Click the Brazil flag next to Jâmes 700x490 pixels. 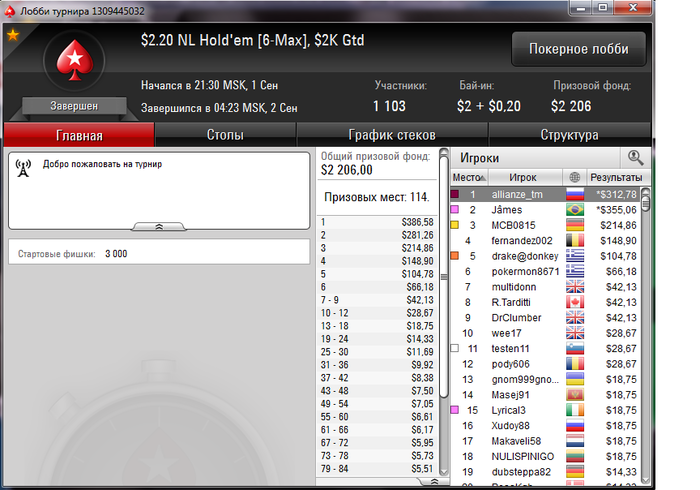575,210
